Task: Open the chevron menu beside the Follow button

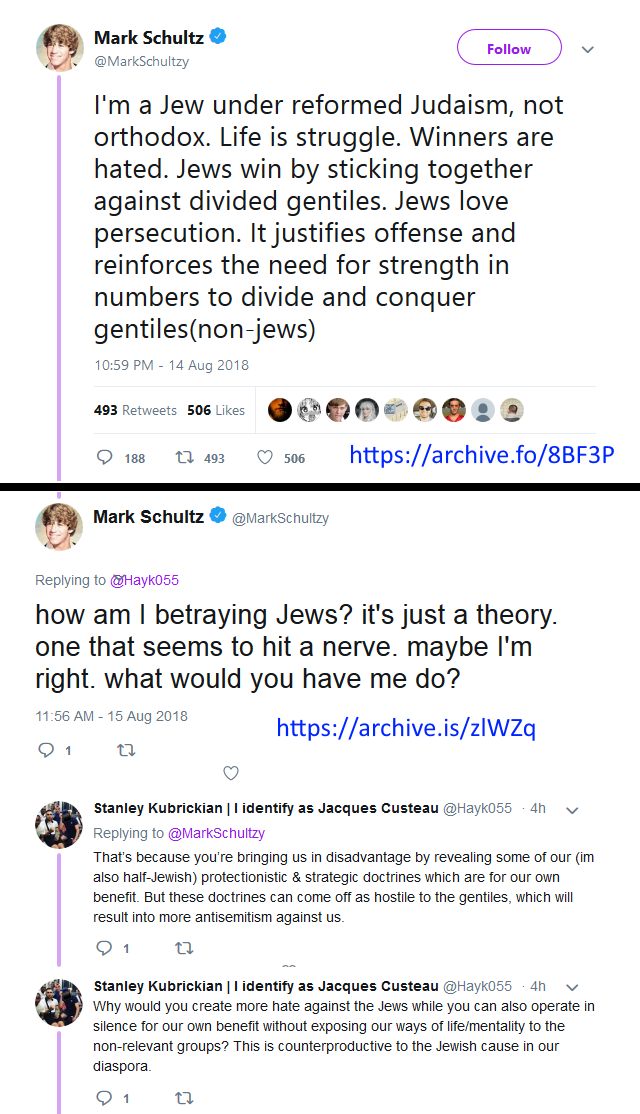Action: (x=588, y=49)
